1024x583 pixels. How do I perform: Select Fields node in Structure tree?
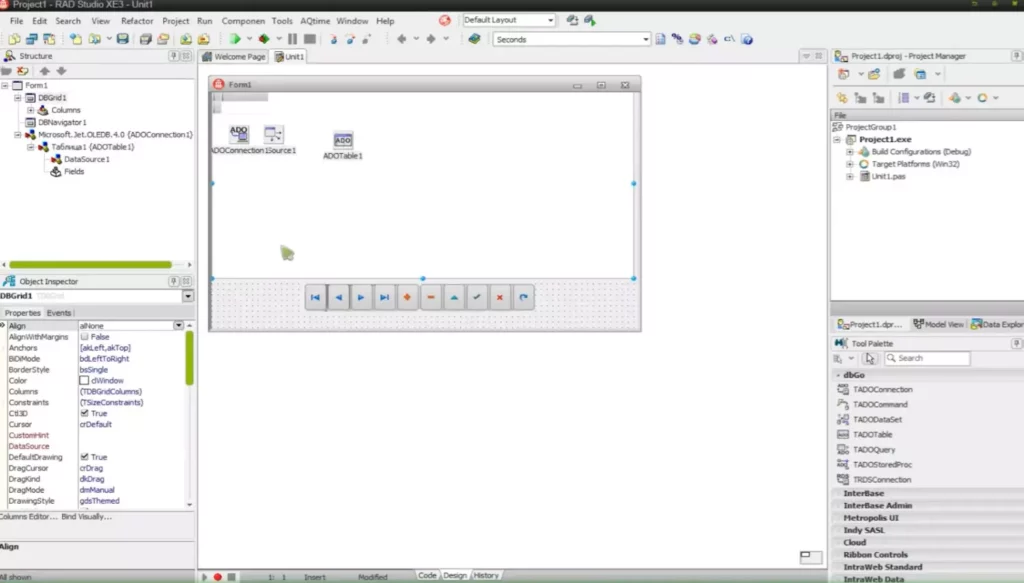[x=74, y=172]
